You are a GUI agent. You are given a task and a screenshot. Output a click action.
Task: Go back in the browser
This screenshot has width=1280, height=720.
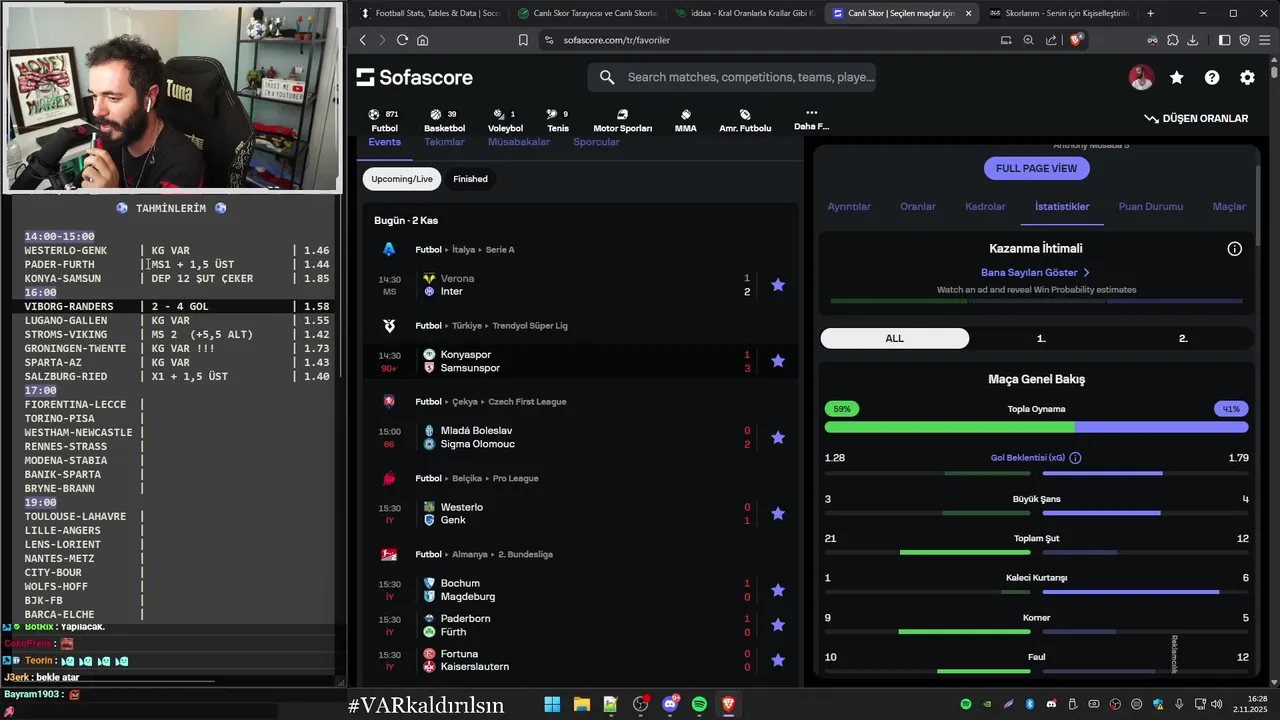click(x=363, y=40)
